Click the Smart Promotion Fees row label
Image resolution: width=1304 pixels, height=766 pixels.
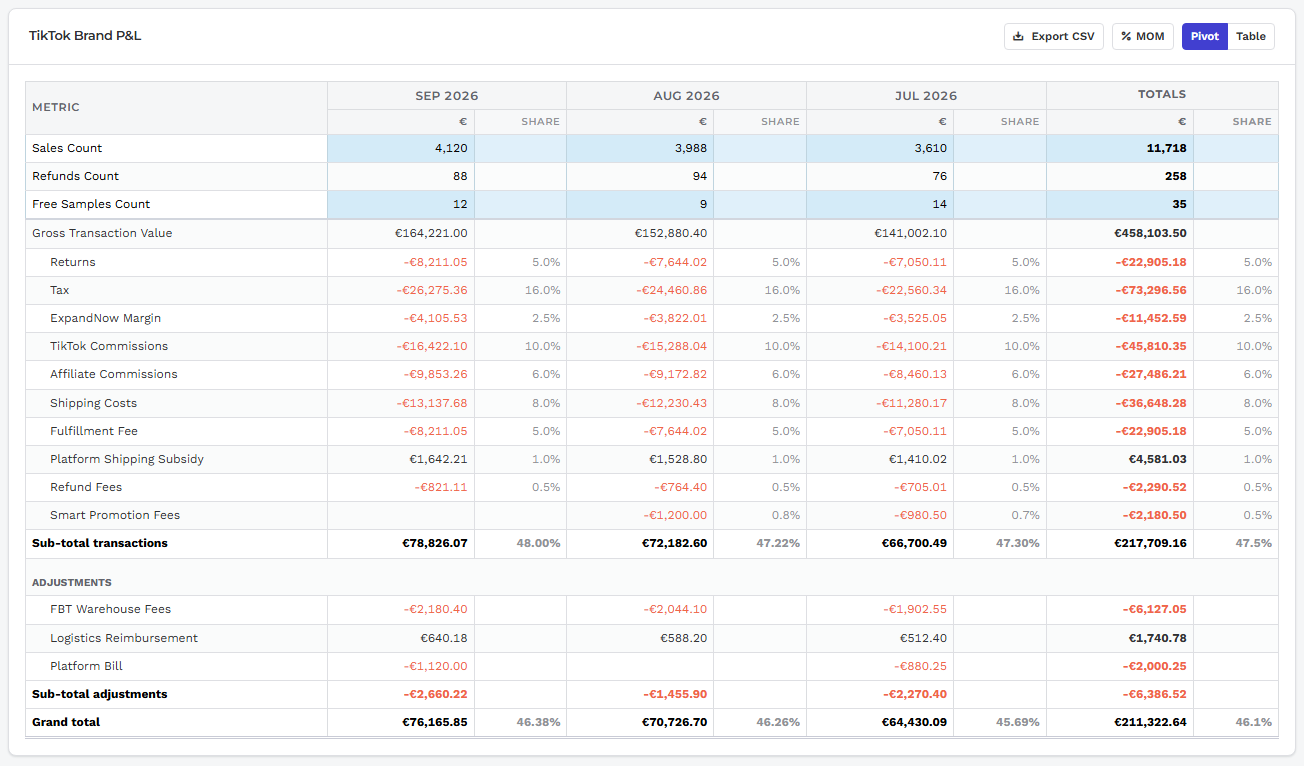(115, 515)
